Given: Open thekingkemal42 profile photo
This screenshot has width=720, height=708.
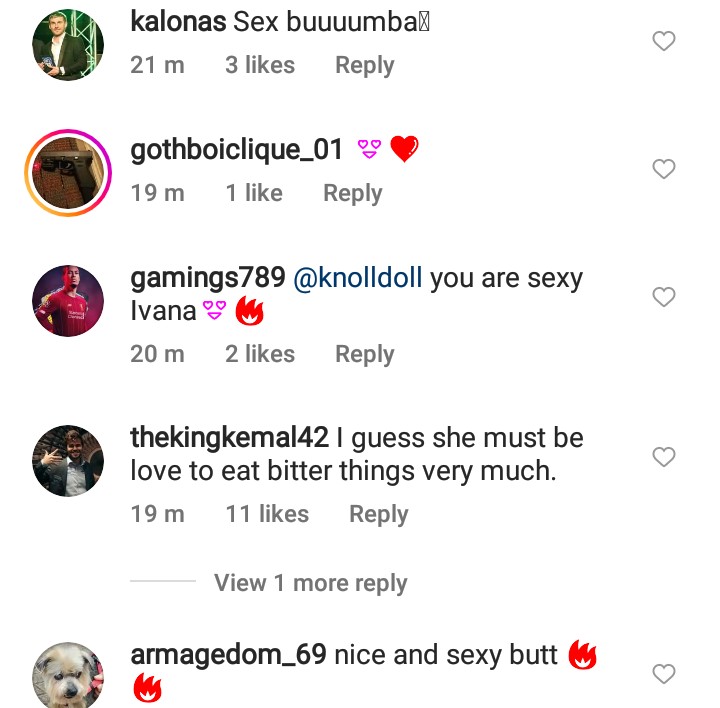Looking at the screenshot, I should pos(68,461).
